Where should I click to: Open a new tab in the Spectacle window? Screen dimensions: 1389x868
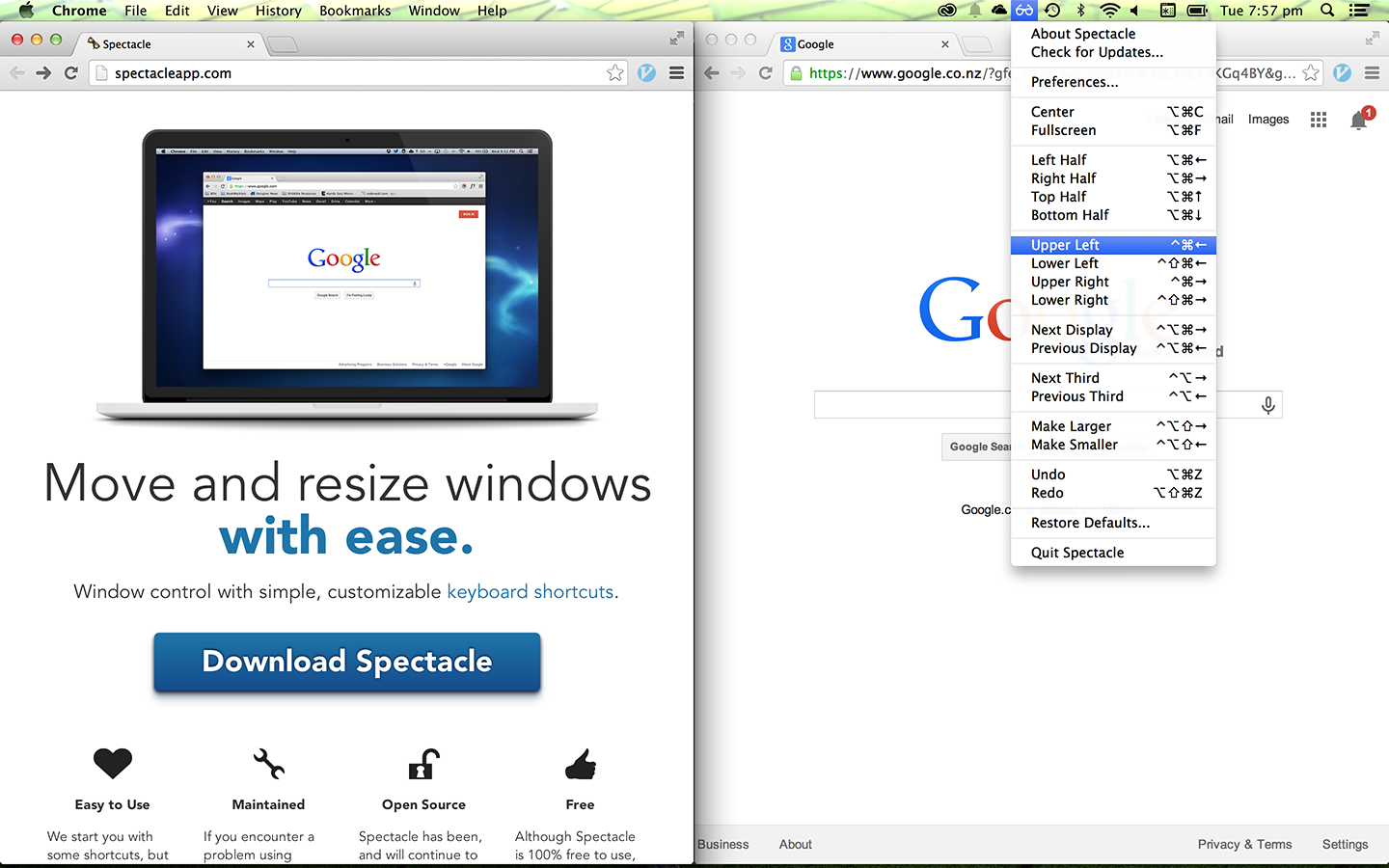click(x=283, y=44)
